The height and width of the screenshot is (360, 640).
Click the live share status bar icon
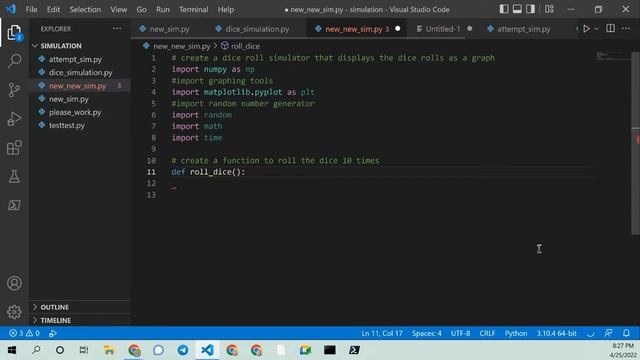point(53,333)
